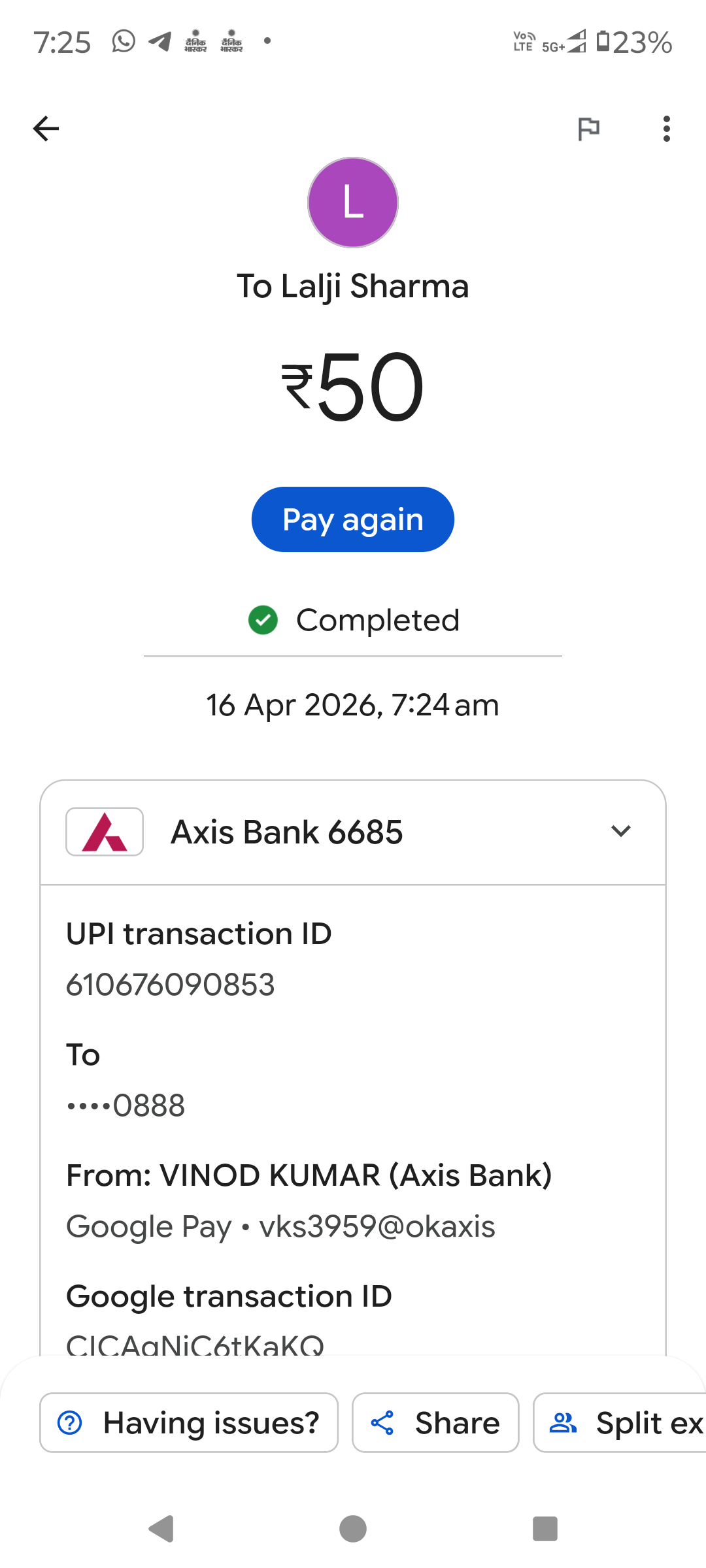The image size is (706, 1568).
Task: Tap the ₹50 amount
Action: [353, 386]
